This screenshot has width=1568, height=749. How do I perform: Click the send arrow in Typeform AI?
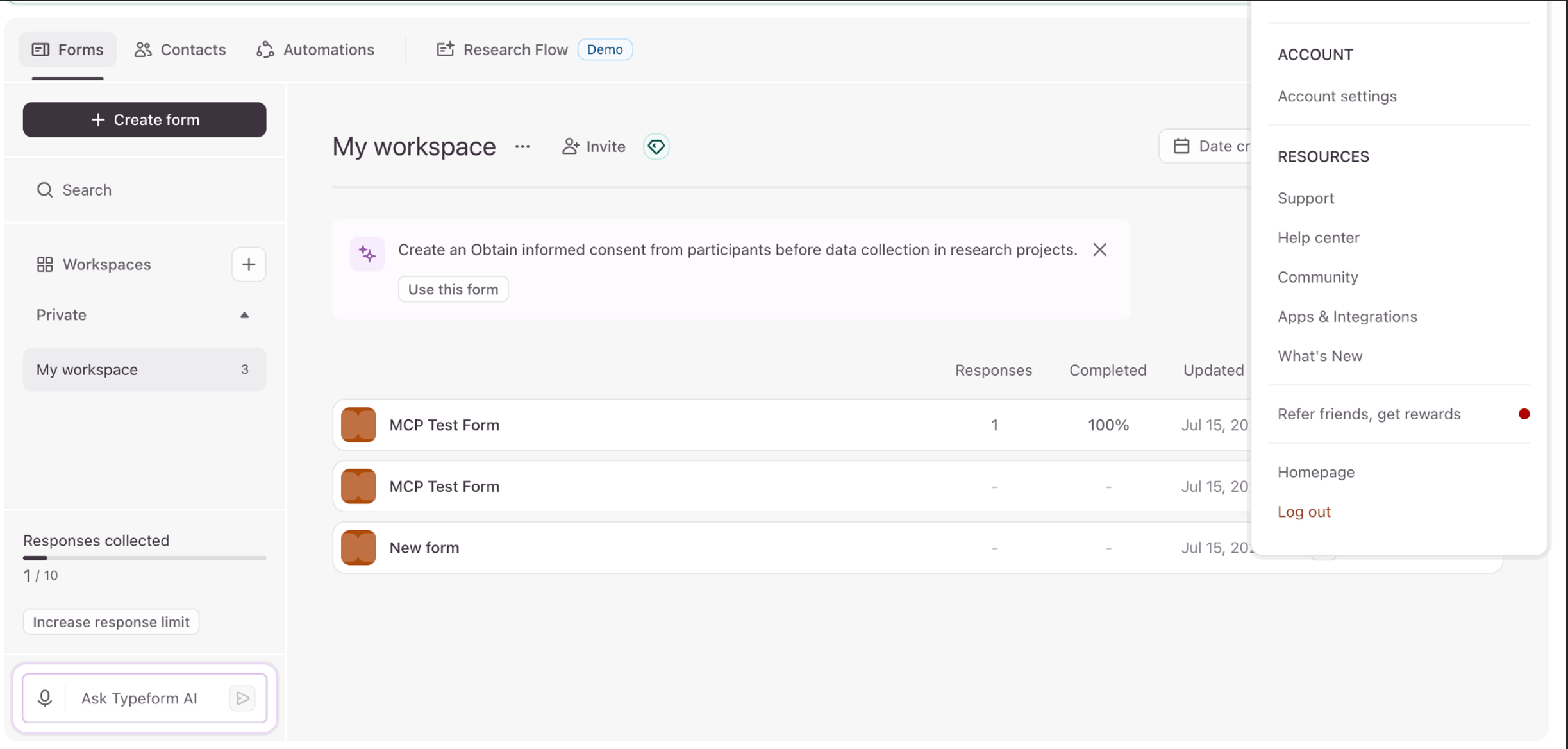coord(242,698)
